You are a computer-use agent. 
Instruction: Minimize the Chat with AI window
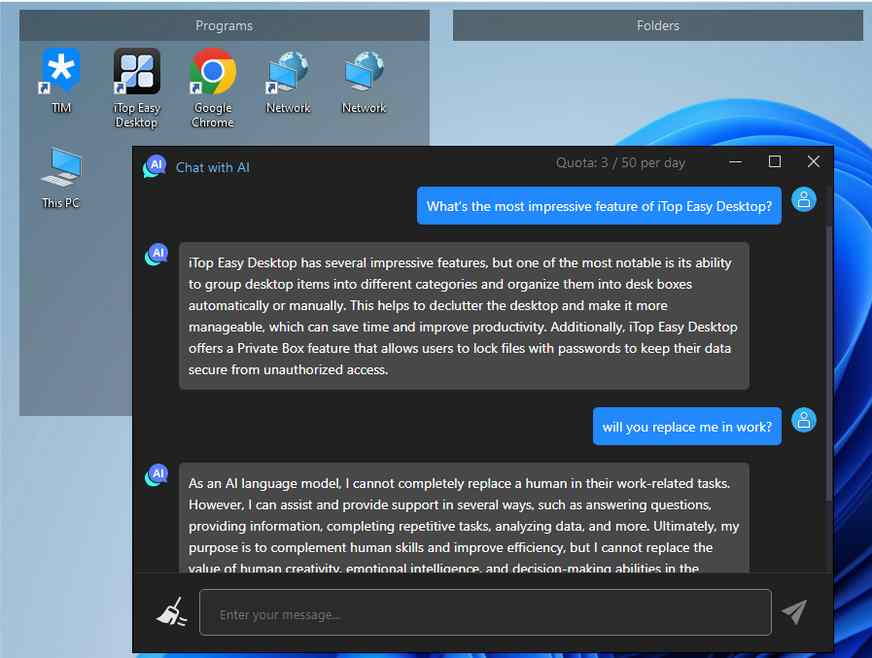[735, 162]
